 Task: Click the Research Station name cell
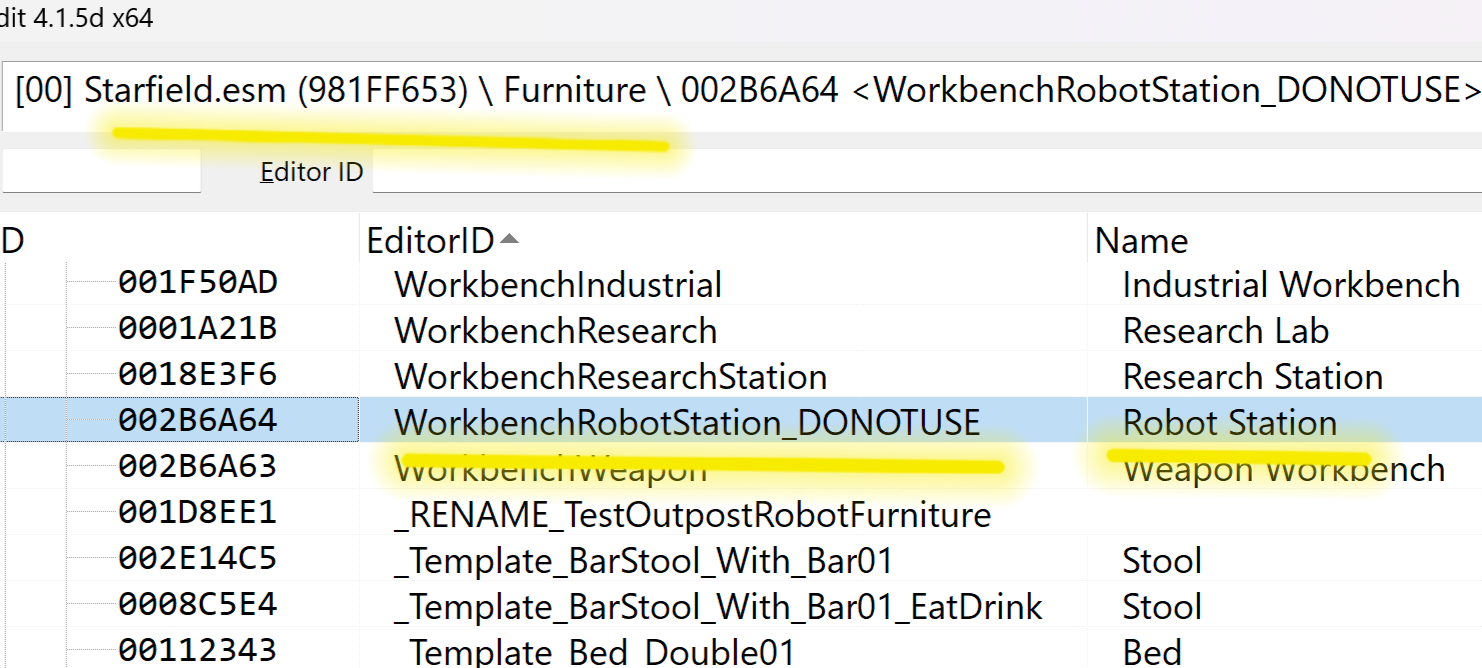(1253, 377)
